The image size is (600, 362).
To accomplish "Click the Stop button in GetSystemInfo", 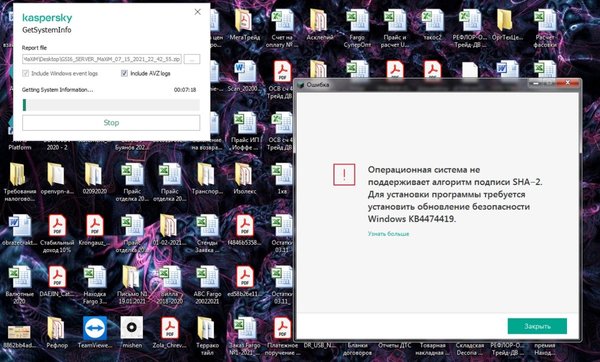I will click(x=111, y=123).
